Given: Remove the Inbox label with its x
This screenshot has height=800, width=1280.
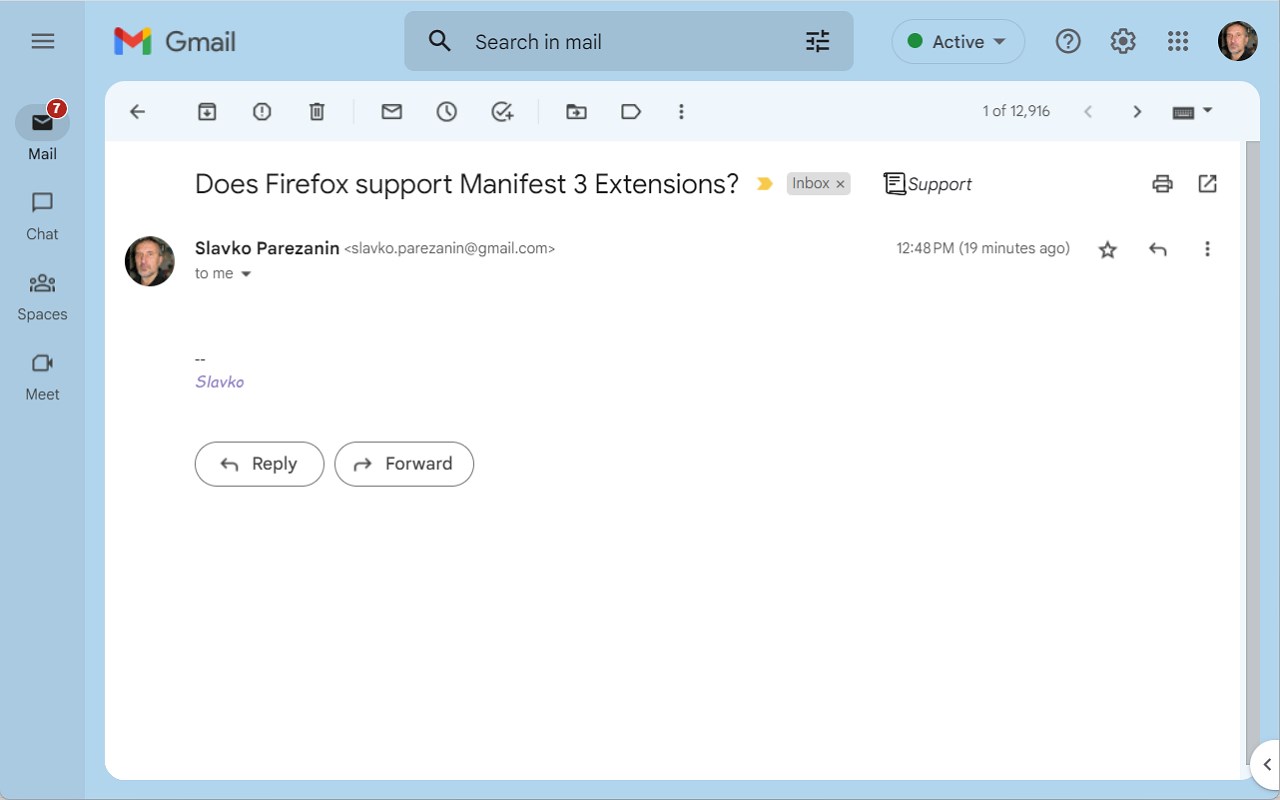Looking at the screenshot, I should pos(841,184).
